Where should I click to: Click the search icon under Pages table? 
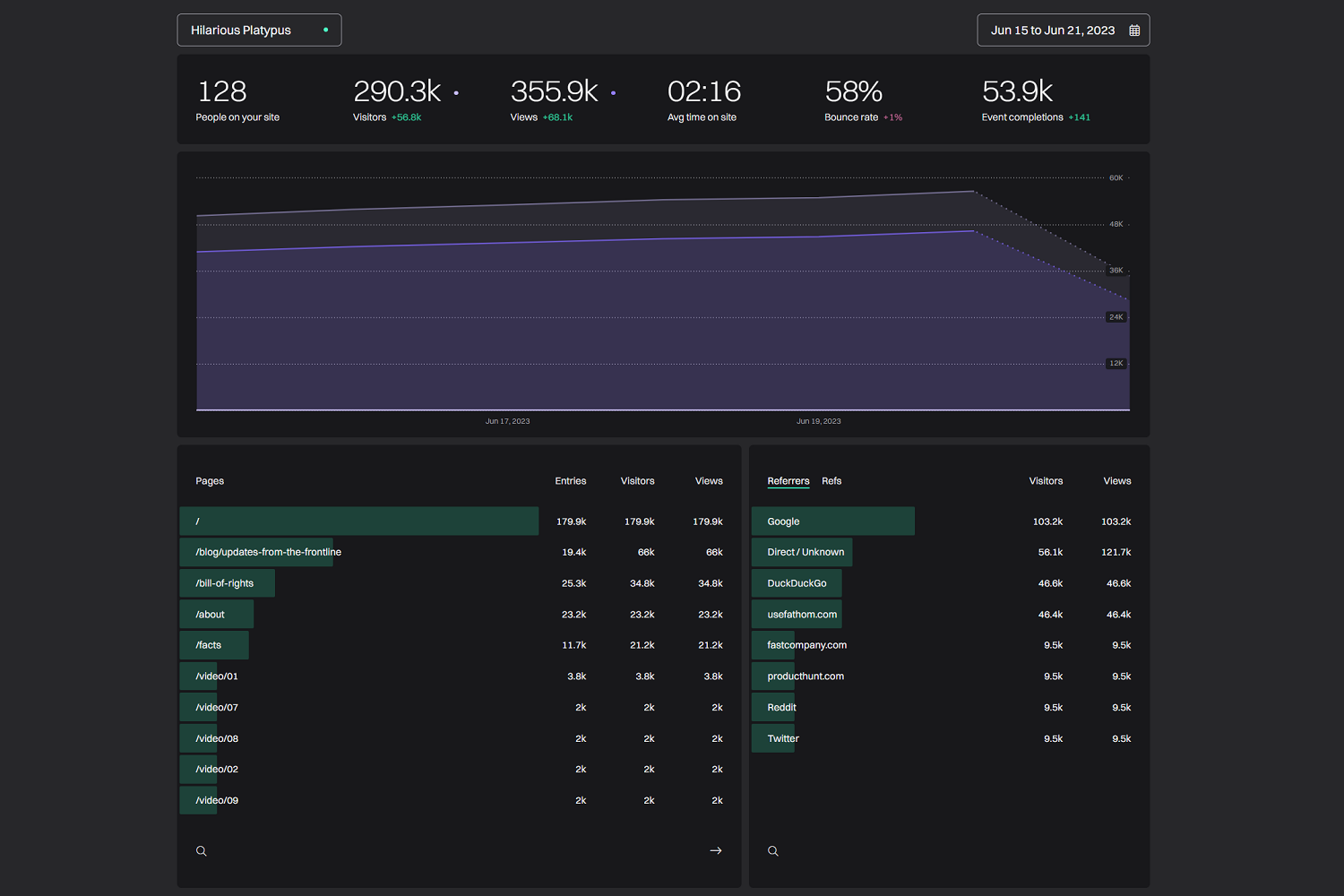coord(202,851)
